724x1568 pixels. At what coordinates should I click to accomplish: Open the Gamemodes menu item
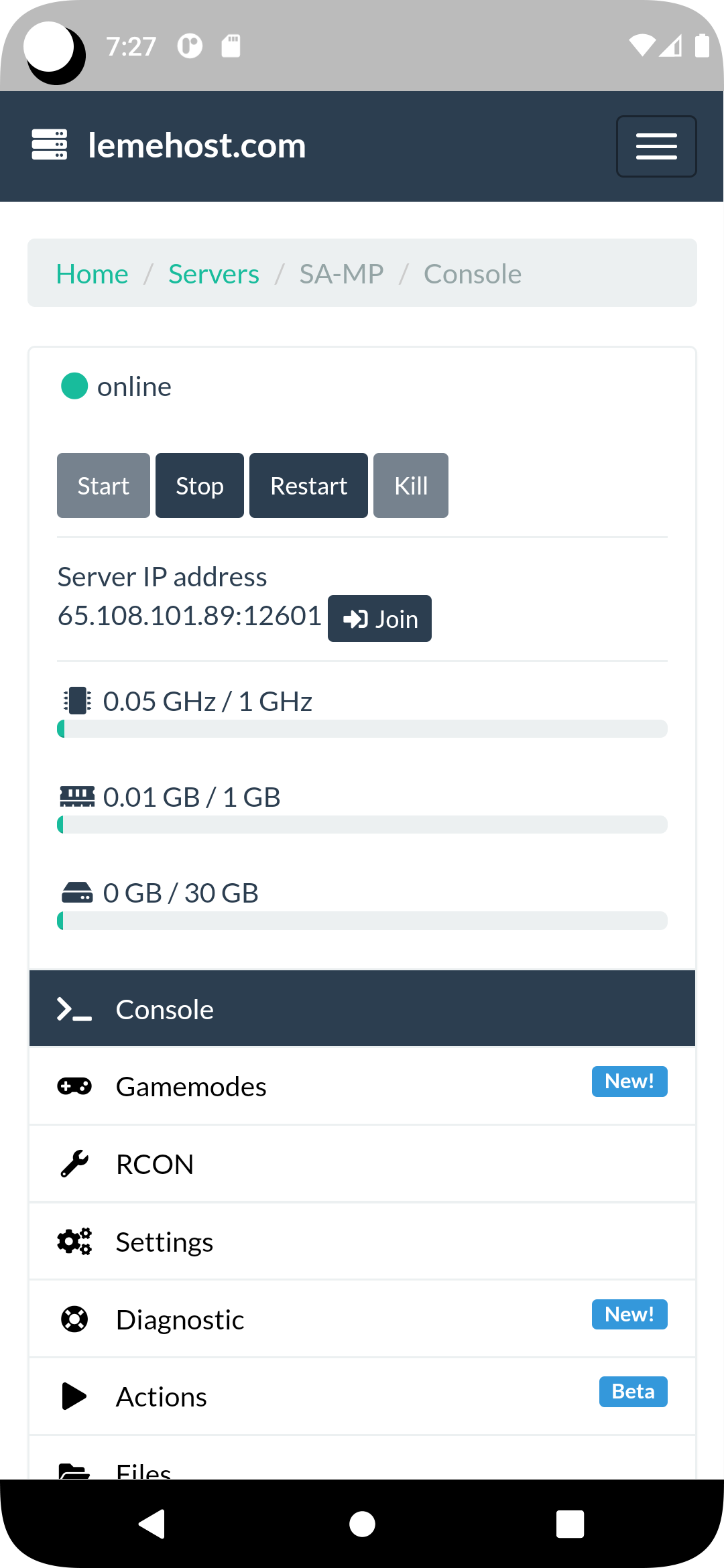tap(362, 1086)
